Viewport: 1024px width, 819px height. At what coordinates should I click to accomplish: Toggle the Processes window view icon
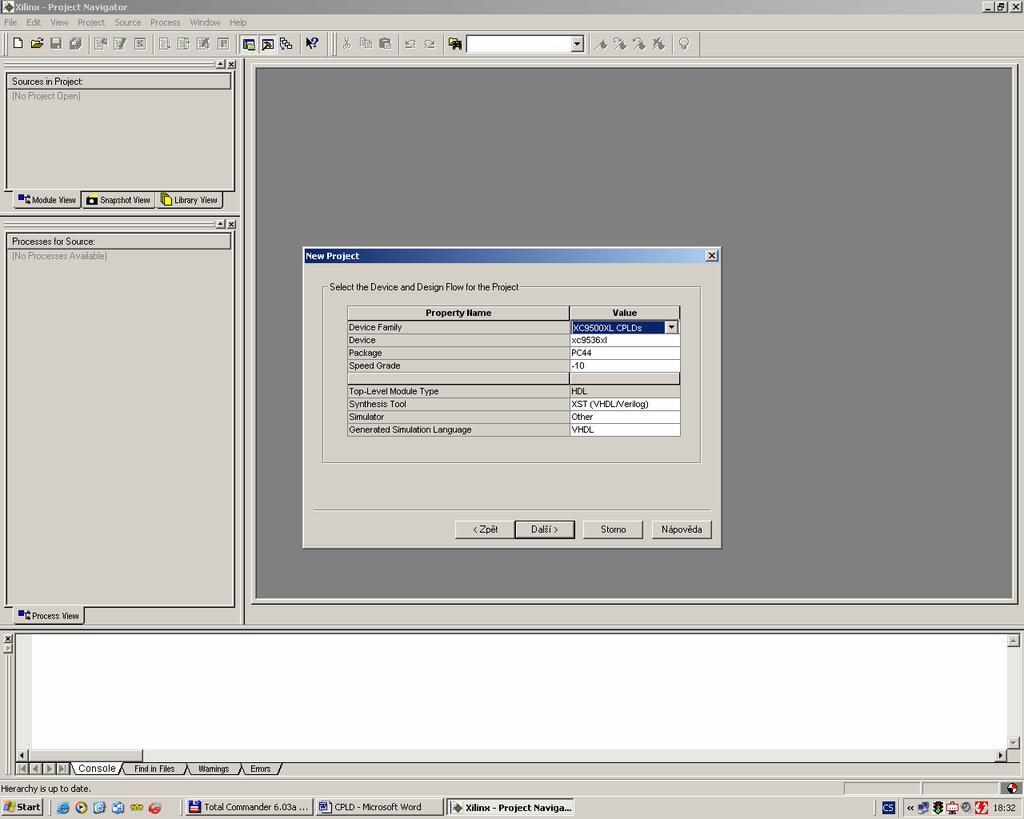tap(268, 44)
